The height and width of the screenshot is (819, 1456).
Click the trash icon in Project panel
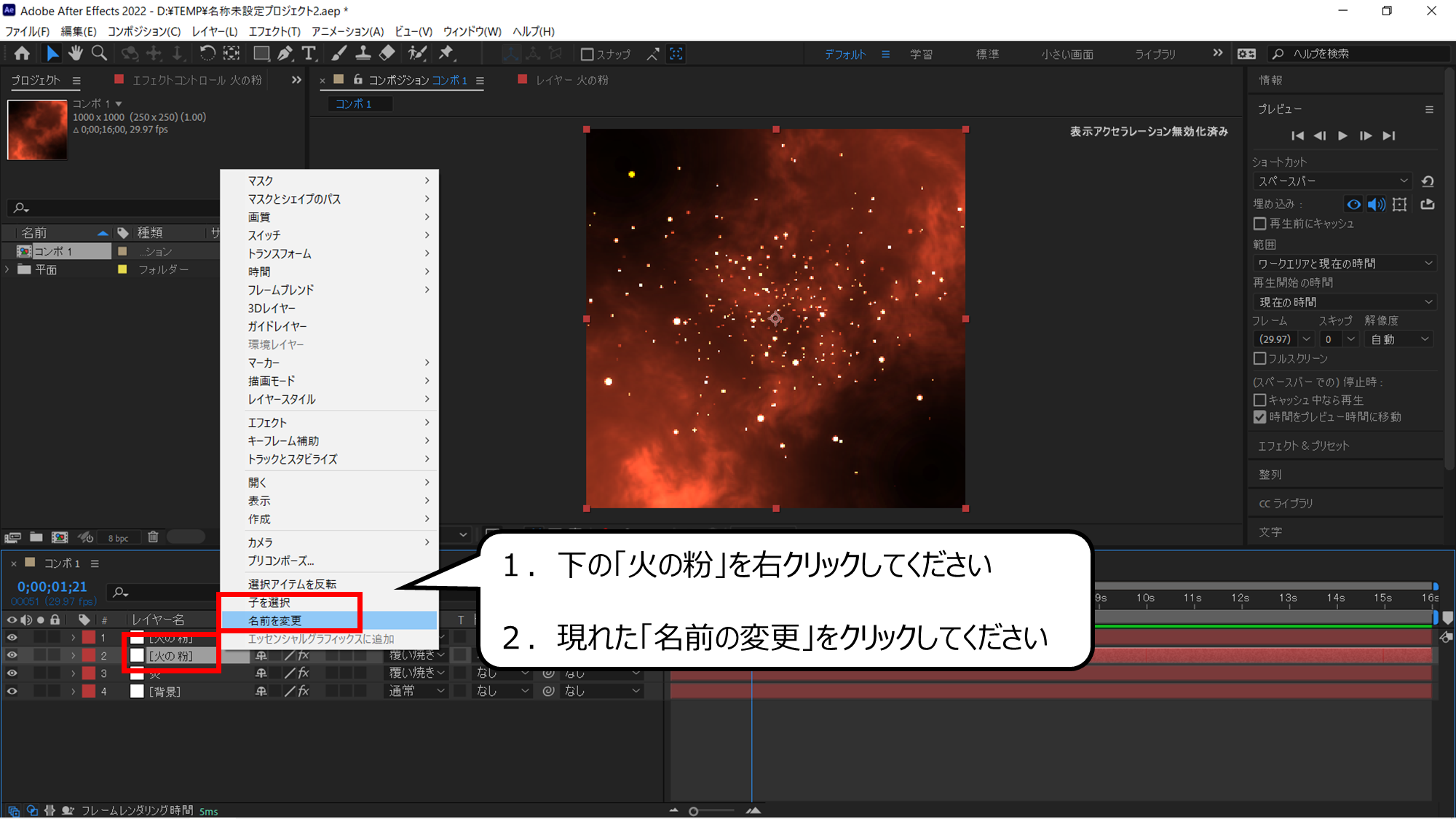click(153, 537)
